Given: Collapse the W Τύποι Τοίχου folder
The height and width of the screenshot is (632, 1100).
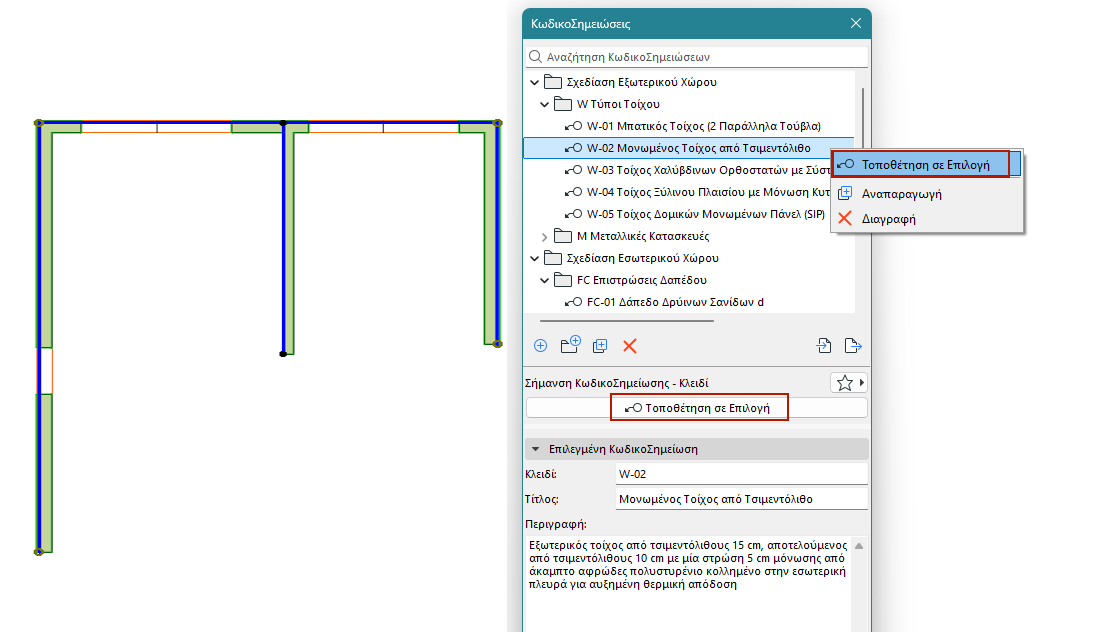Looking at the screenshot, I should coord(545,104).
